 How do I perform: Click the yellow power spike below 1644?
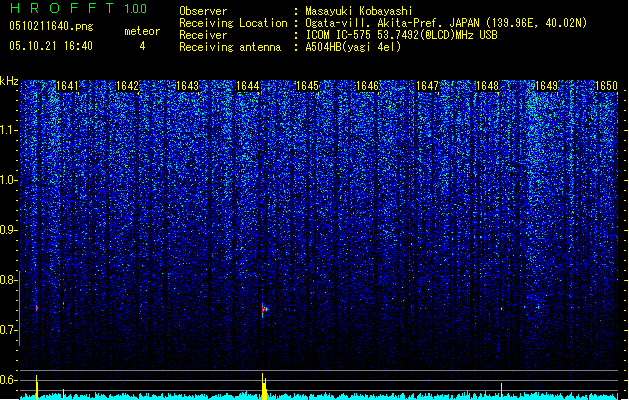pos(264,386)
